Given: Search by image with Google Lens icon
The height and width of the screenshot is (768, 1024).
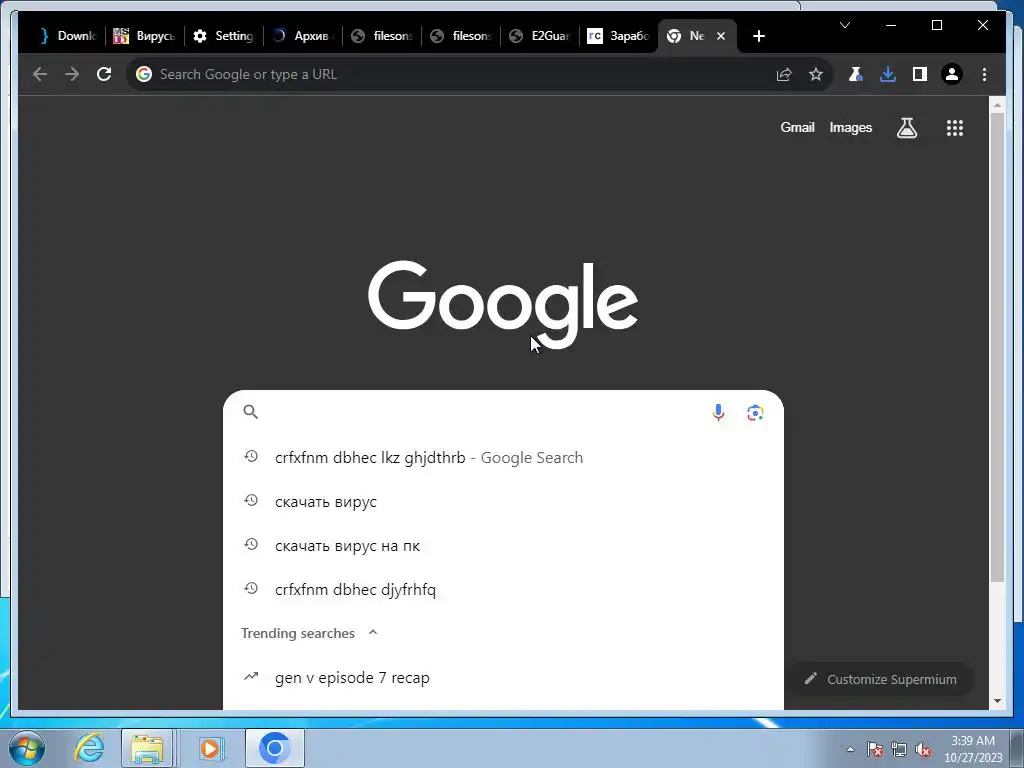Looking at the screenshot, I should [x=755, y=413].
